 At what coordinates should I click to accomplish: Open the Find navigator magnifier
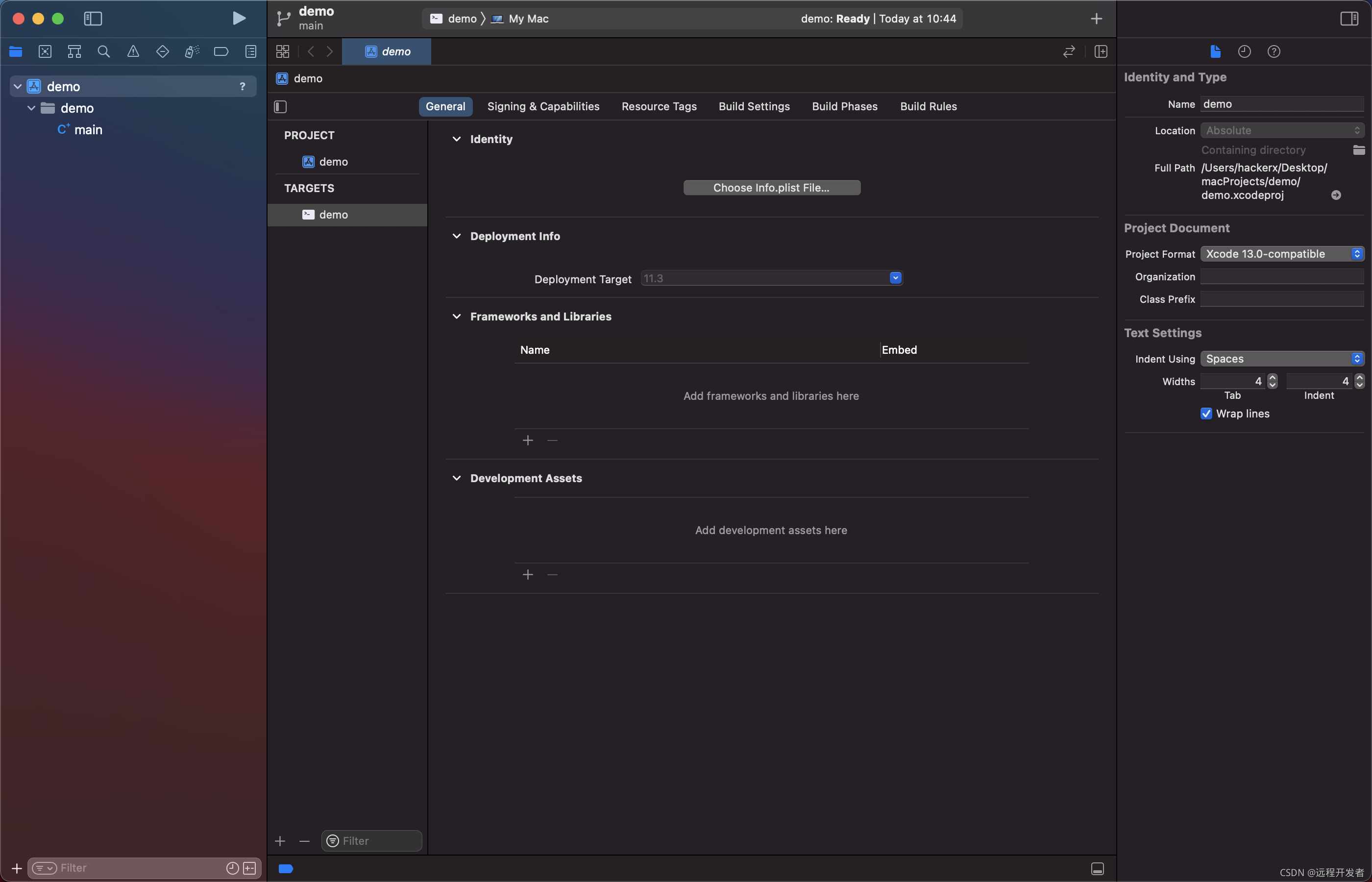[104, 51]
